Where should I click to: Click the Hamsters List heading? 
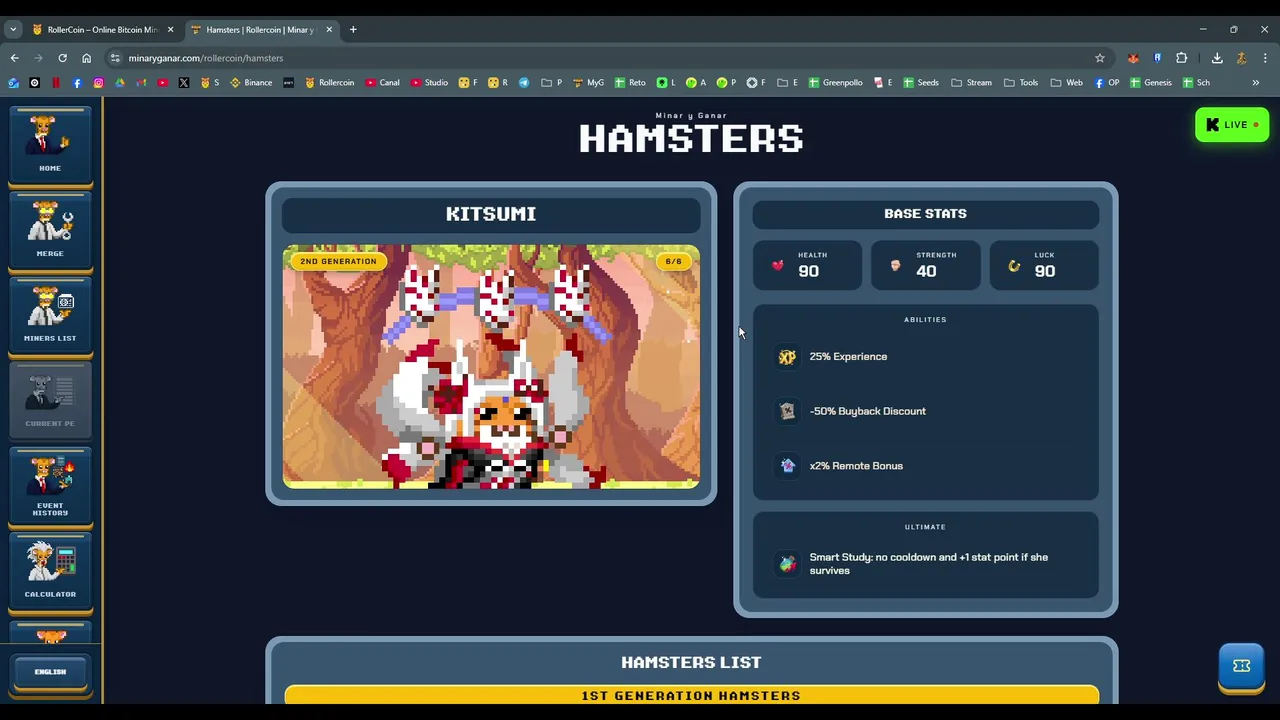pos(691,662)
